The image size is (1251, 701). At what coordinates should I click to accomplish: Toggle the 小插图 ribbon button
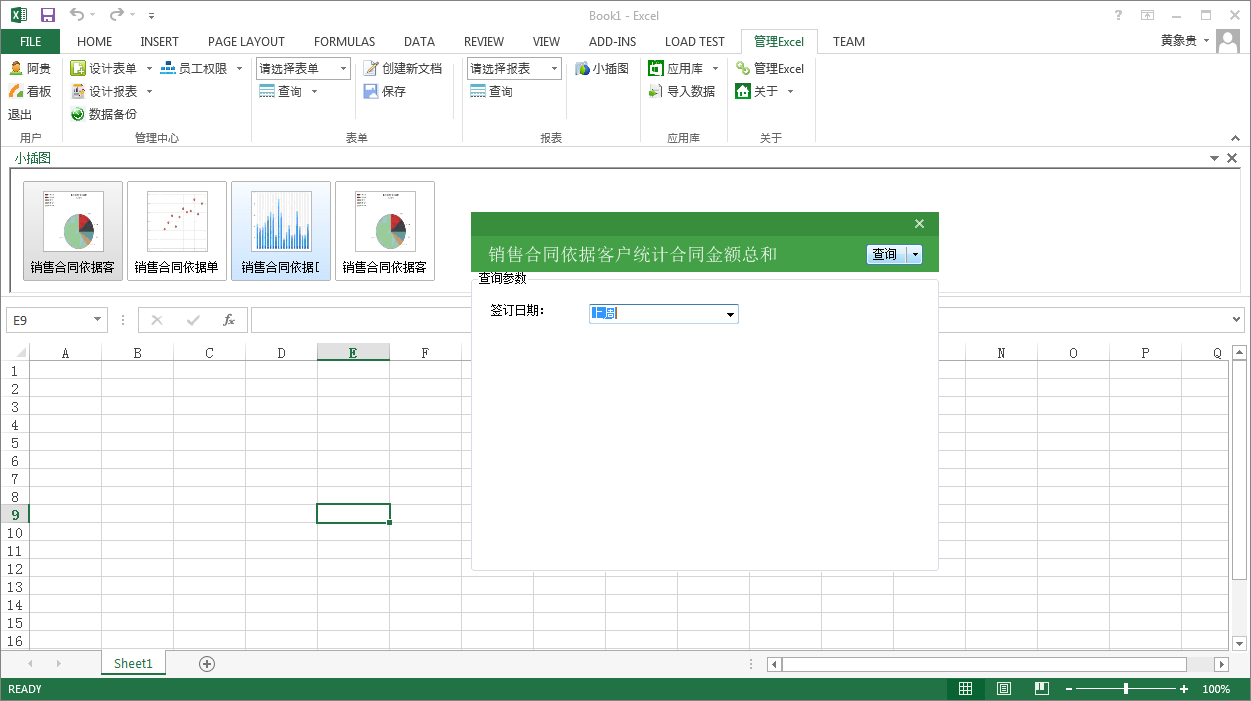click(602, 68)
